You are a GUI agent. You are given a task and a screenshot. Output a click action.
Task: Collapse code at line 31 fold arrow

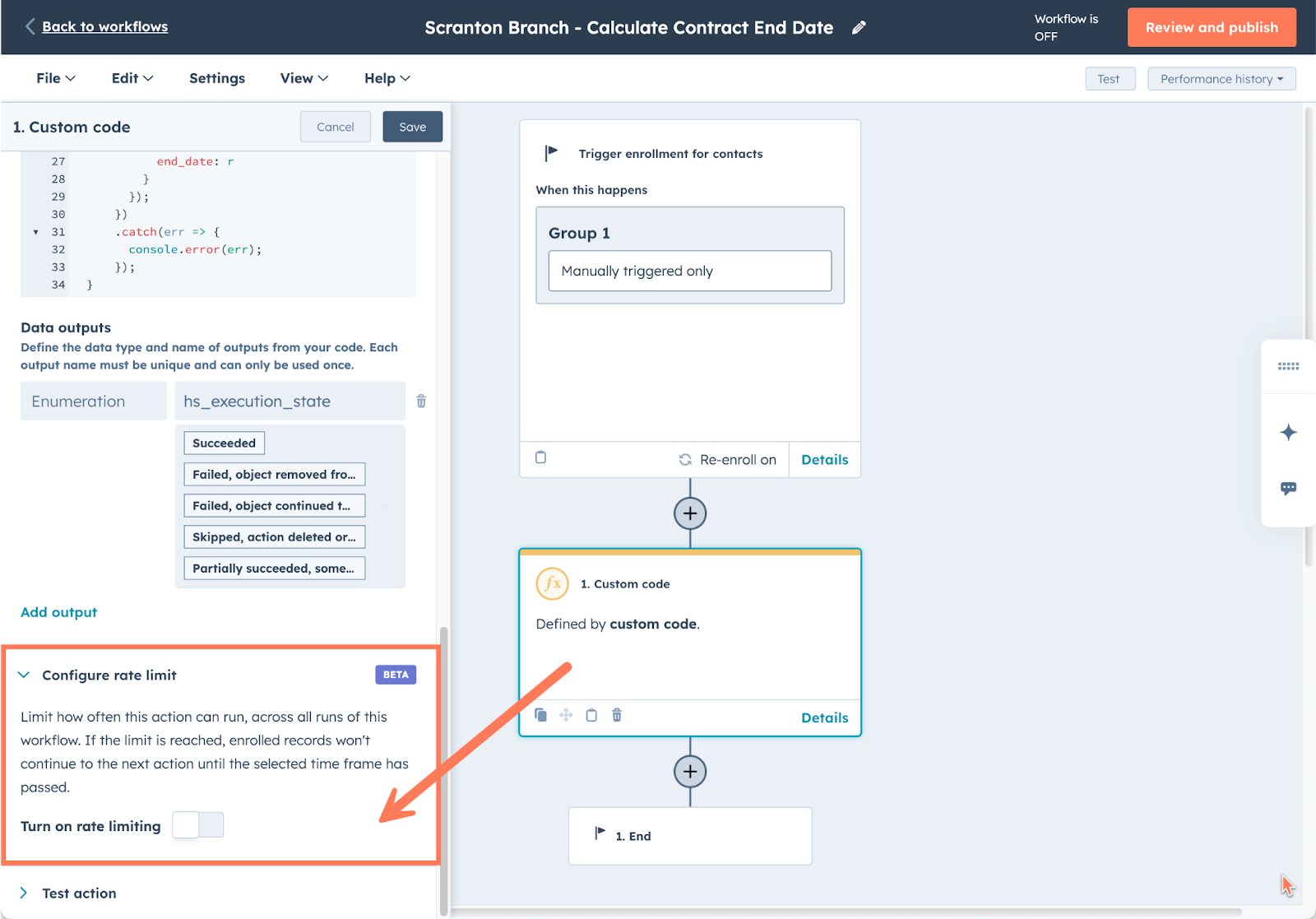click(x=35, y=232)
